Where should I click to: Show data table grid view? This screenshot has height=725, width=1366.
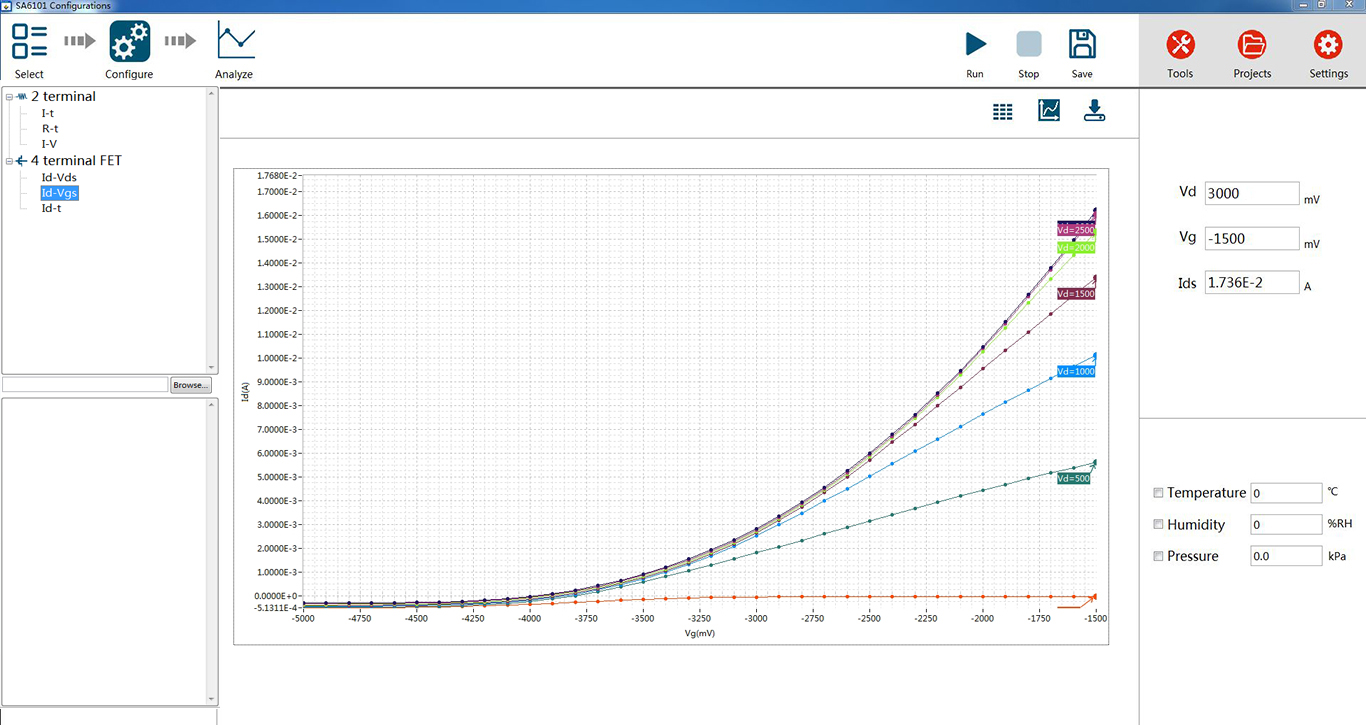(x=1003, y=112)
